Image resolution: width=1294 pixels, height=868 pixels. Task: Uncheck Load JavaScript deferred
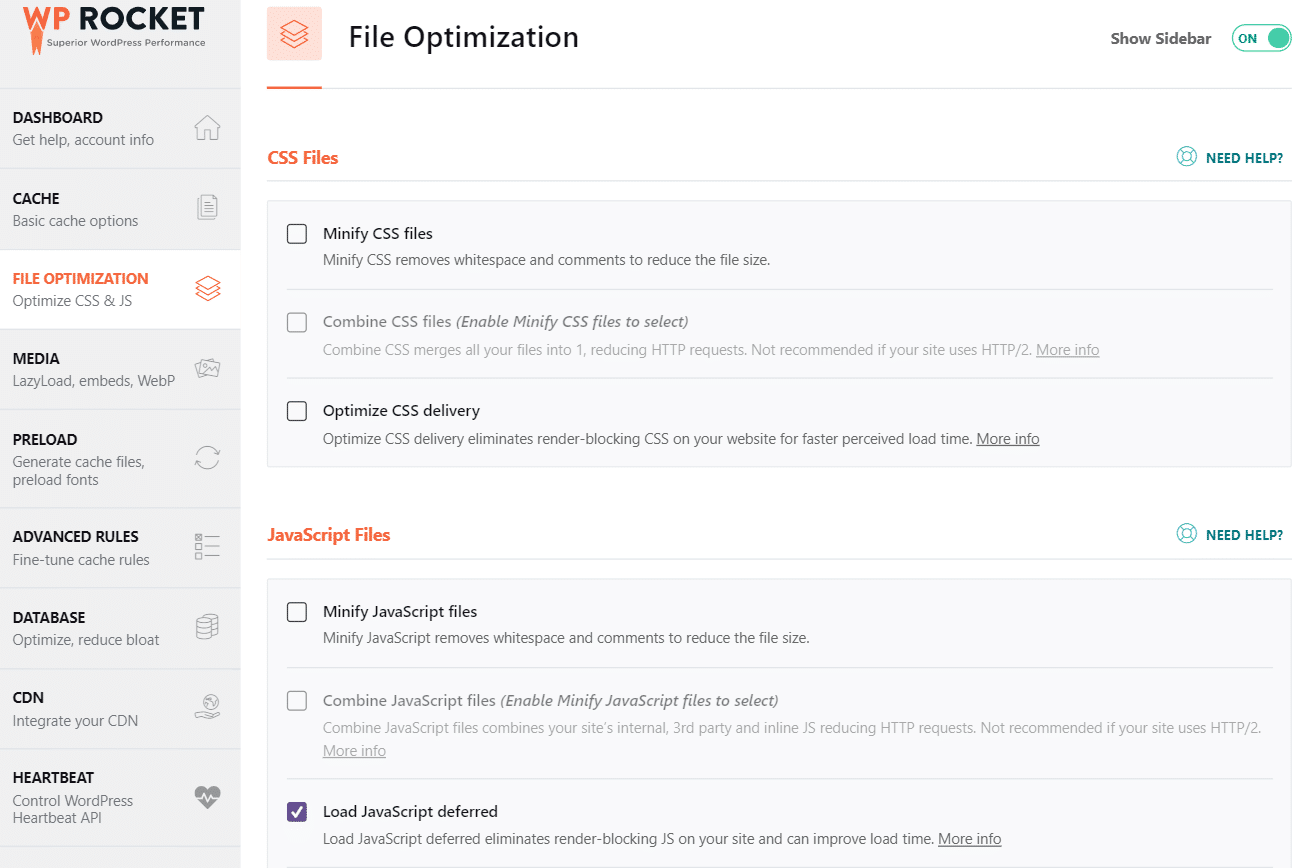tap(296, 812)
